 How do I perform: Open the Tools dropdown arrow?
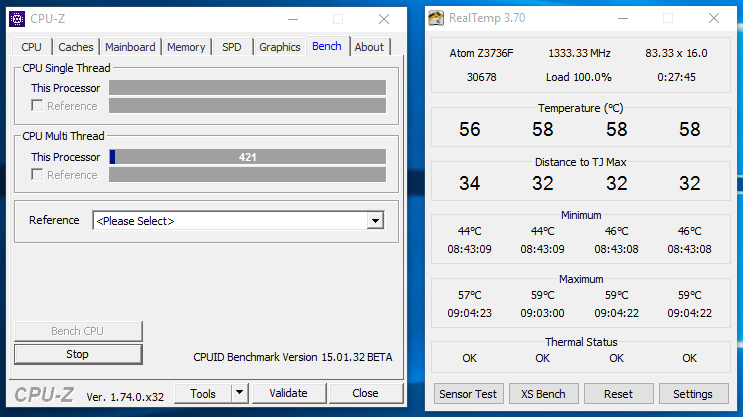tap(240, 393)
